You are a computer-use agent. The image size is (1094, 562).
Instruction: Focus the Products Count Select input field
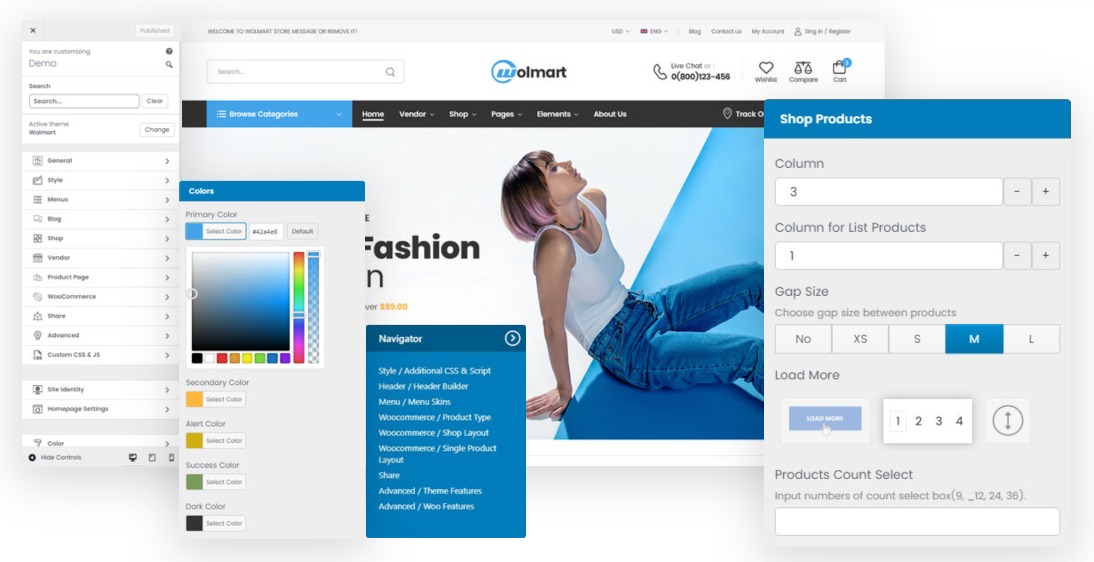[x=917, y=522]
